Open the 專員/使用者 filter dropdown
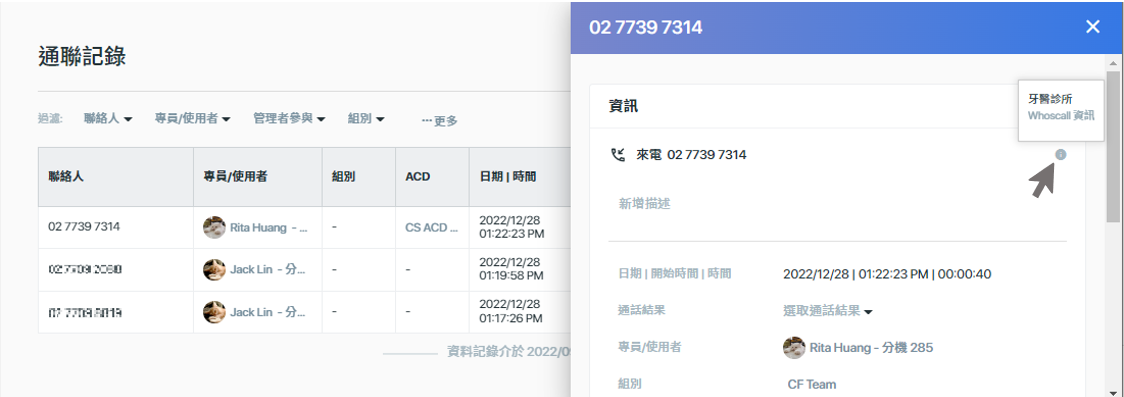The height and width of the screenshot is (397, 1124). tap(192, 119)
